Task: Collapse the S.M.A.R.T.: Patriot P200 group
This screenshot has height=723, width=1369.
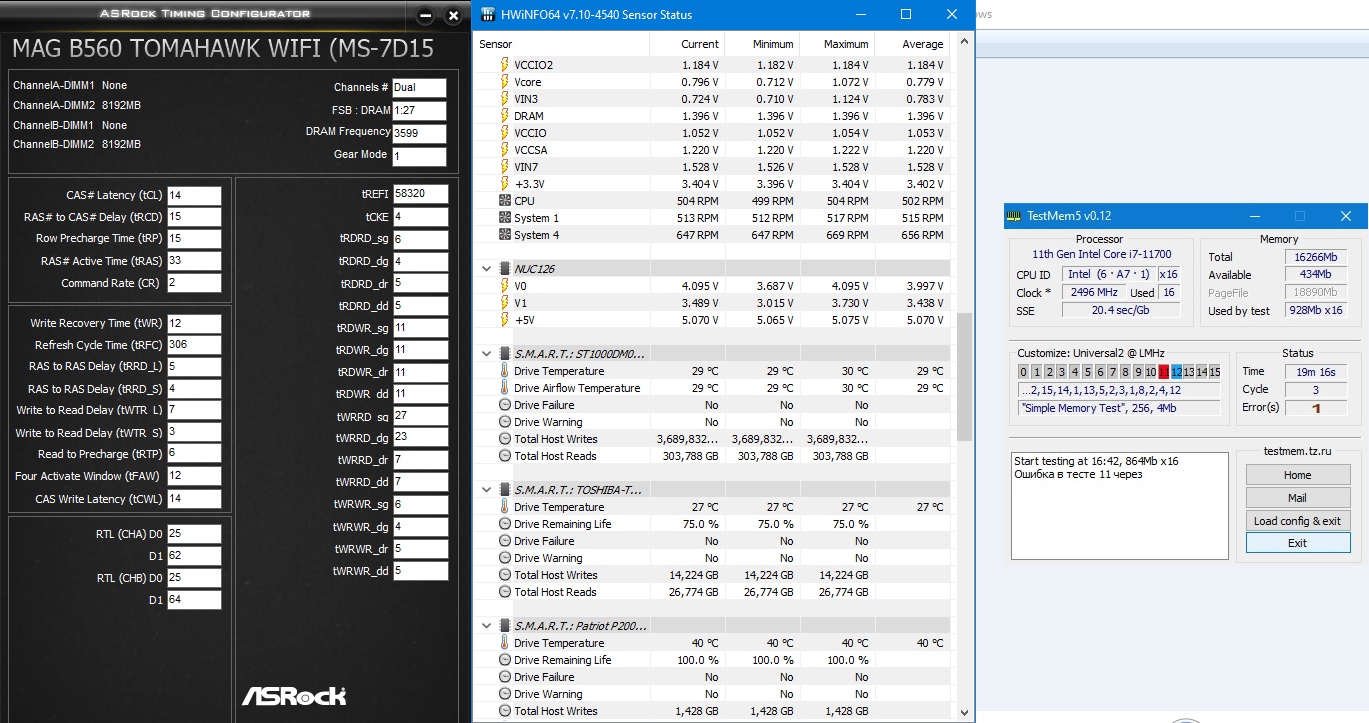Action: tap(487, 625)
